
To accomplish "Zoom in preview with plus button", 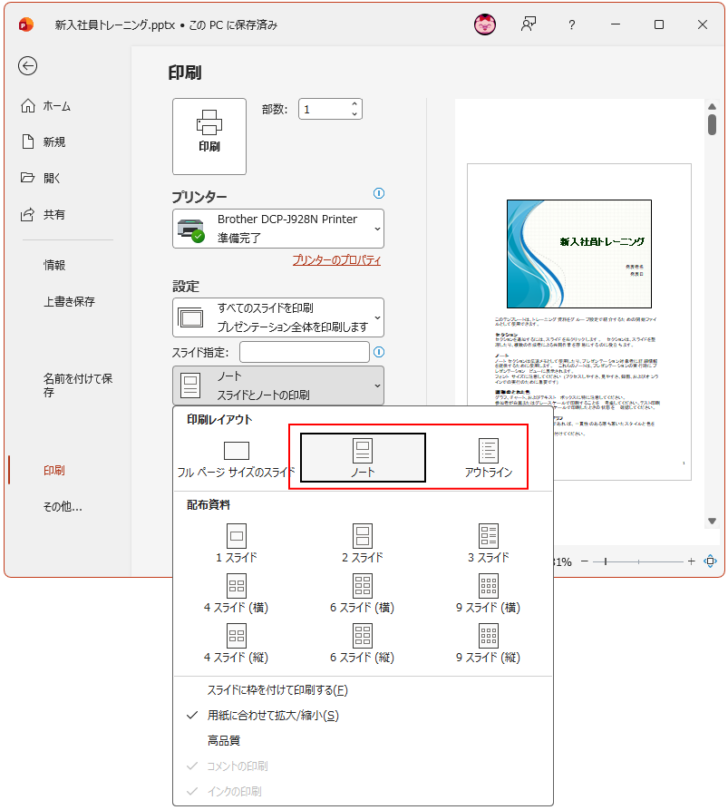I will tap(691, 562).
